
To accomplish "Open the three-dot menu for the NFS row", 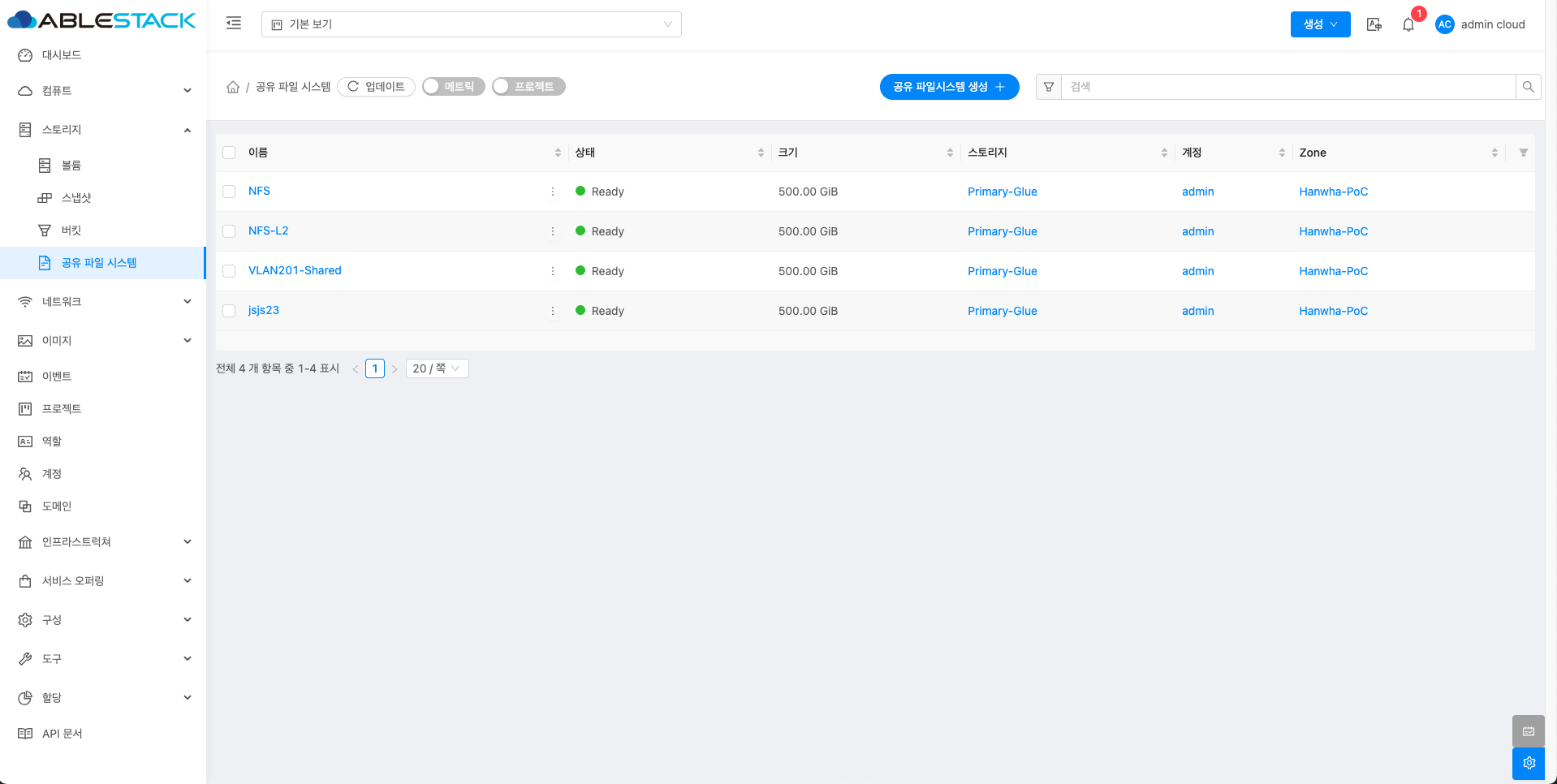I will 553,192.
